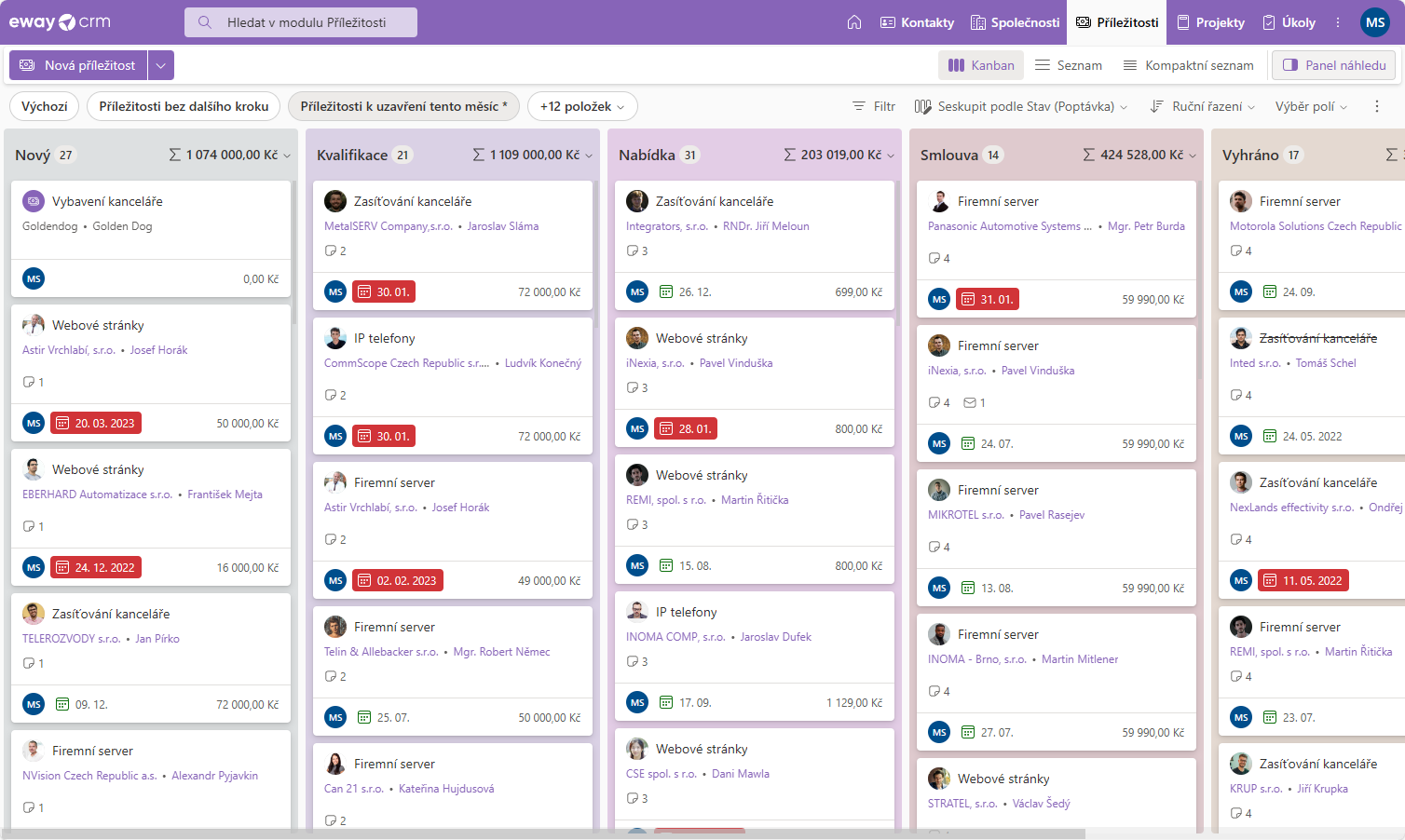Screen dimensions: 1405x840
Task: Expand Nový column total 1 074 000,00 Kč
Action: 230,155
